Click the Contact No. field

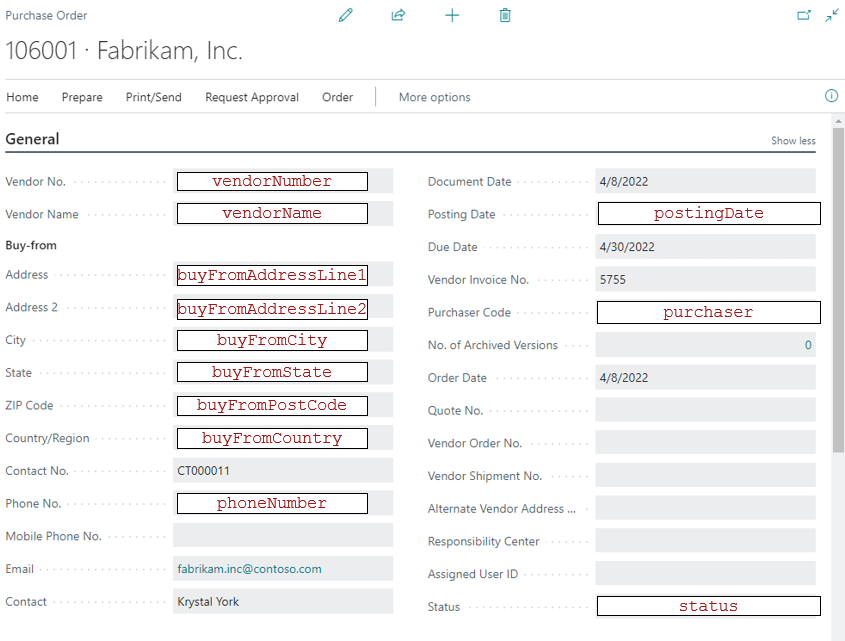point(283,470)
